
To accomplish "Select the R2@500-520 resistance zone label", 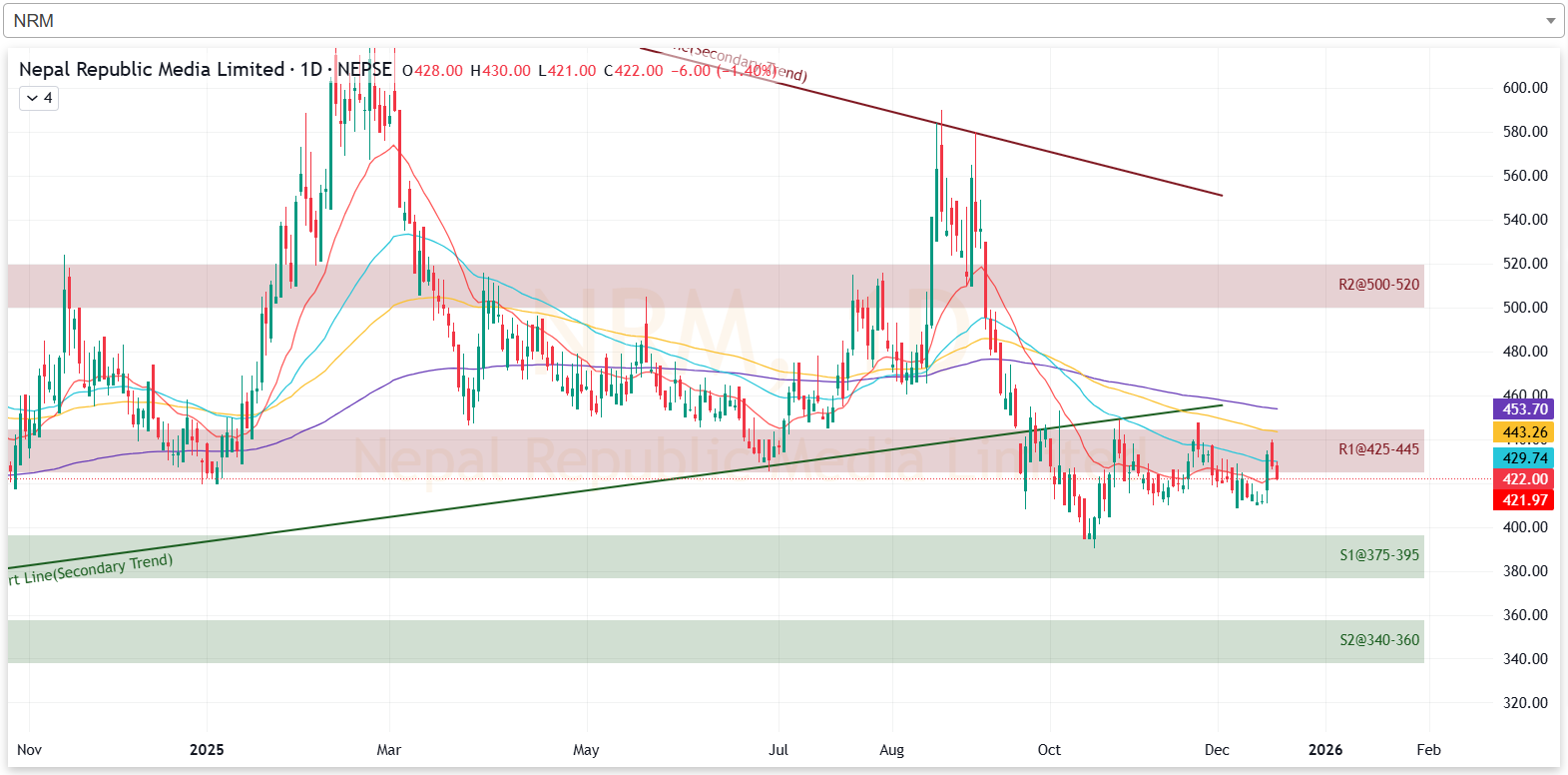I will tap(1378, 285).
